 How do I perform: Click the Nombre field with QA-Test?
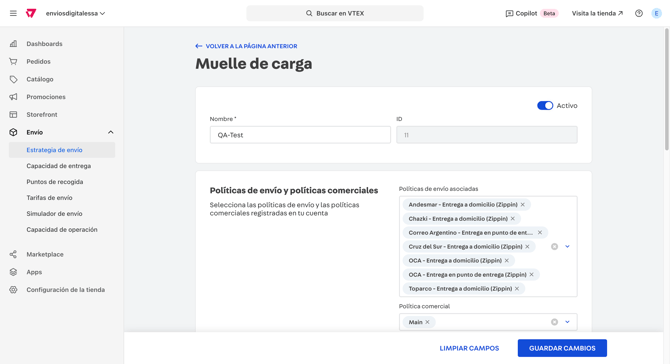(300, 135)
